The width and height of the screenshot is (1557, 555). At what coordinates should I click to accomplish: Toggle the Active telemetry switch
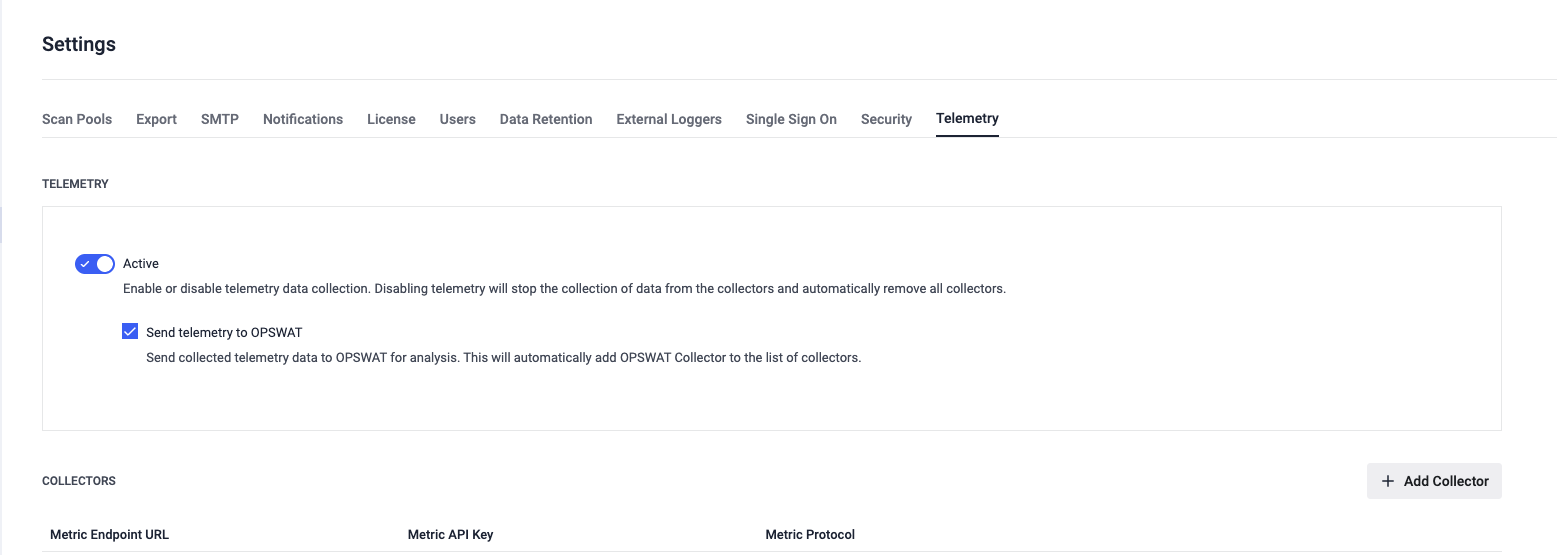pos(95,264)
